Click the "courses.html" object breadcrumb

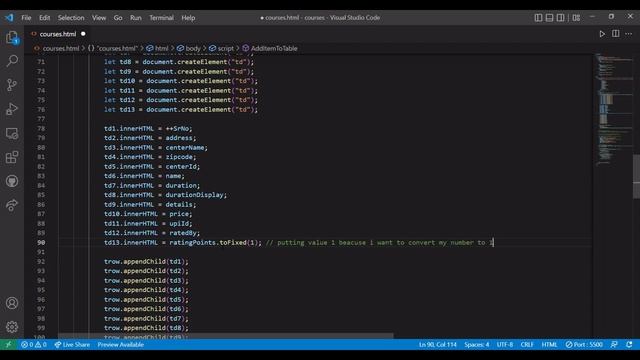pos(117,48)
